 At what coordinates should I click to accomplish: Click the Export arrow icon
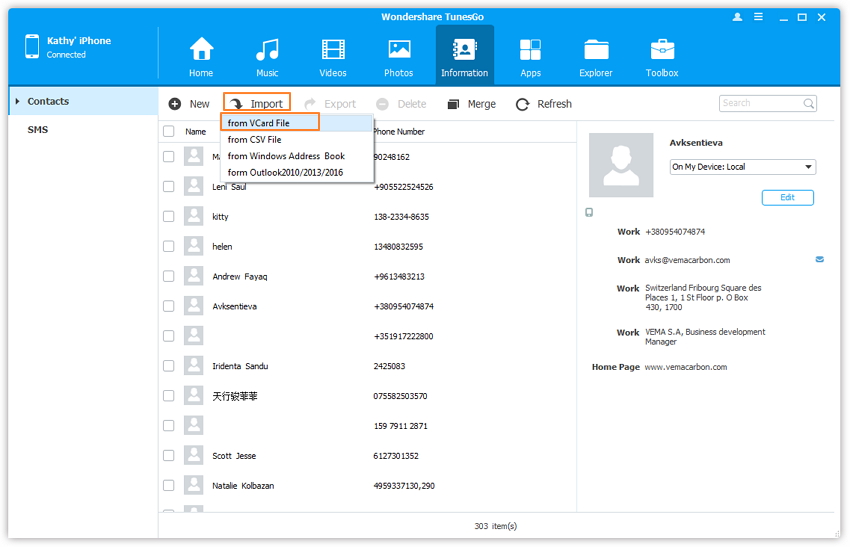310,104
